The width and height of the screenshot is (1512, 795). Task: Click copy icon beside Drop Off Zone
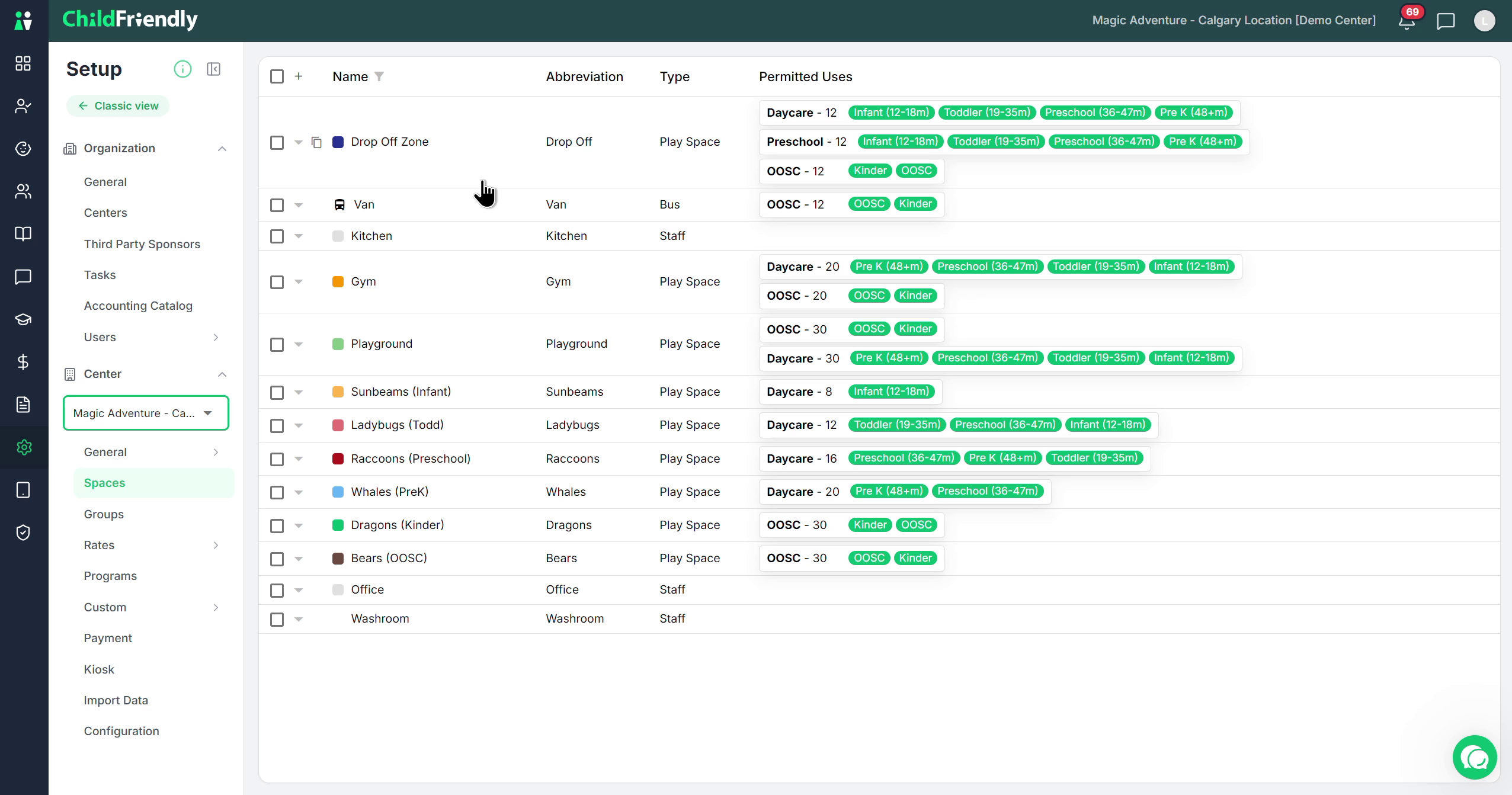point(316,142)
